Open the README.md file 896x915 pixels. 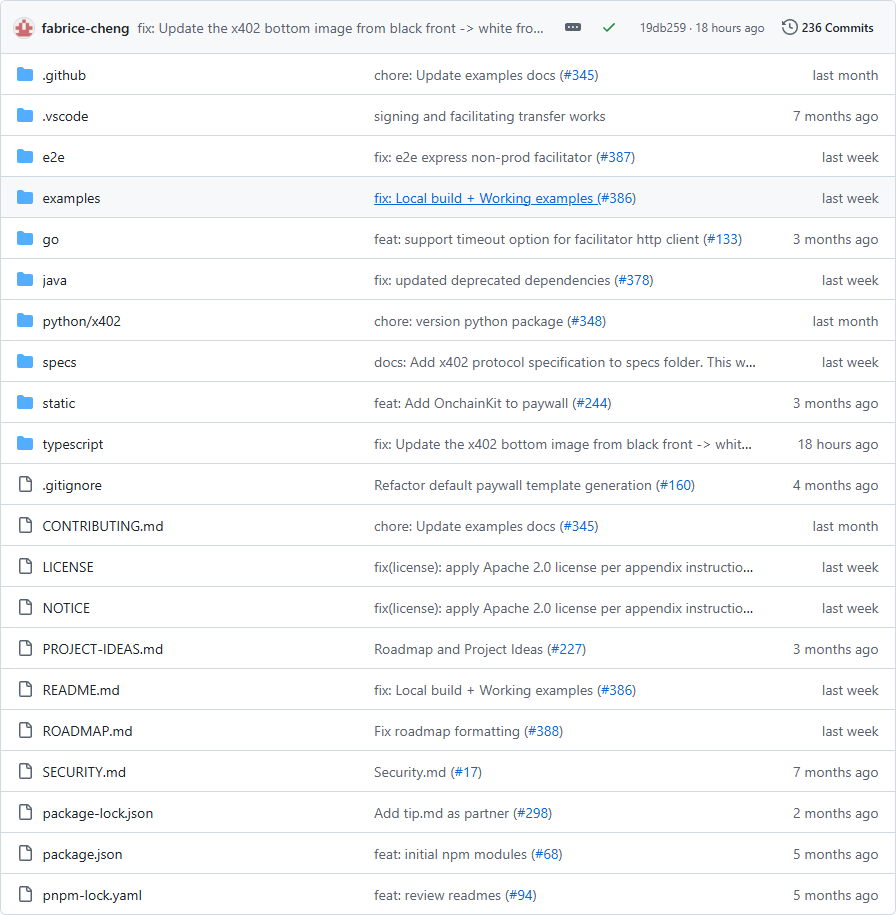click(80, 690)
